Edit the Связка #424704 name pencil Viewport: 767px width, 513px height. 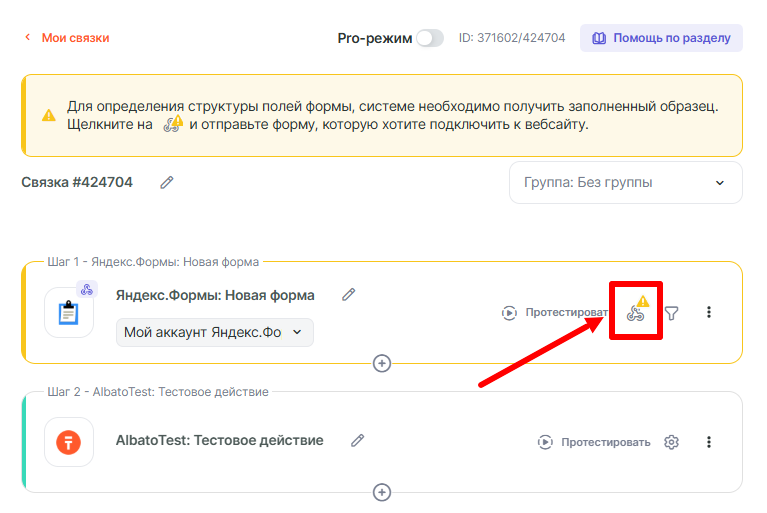[167, 182]
